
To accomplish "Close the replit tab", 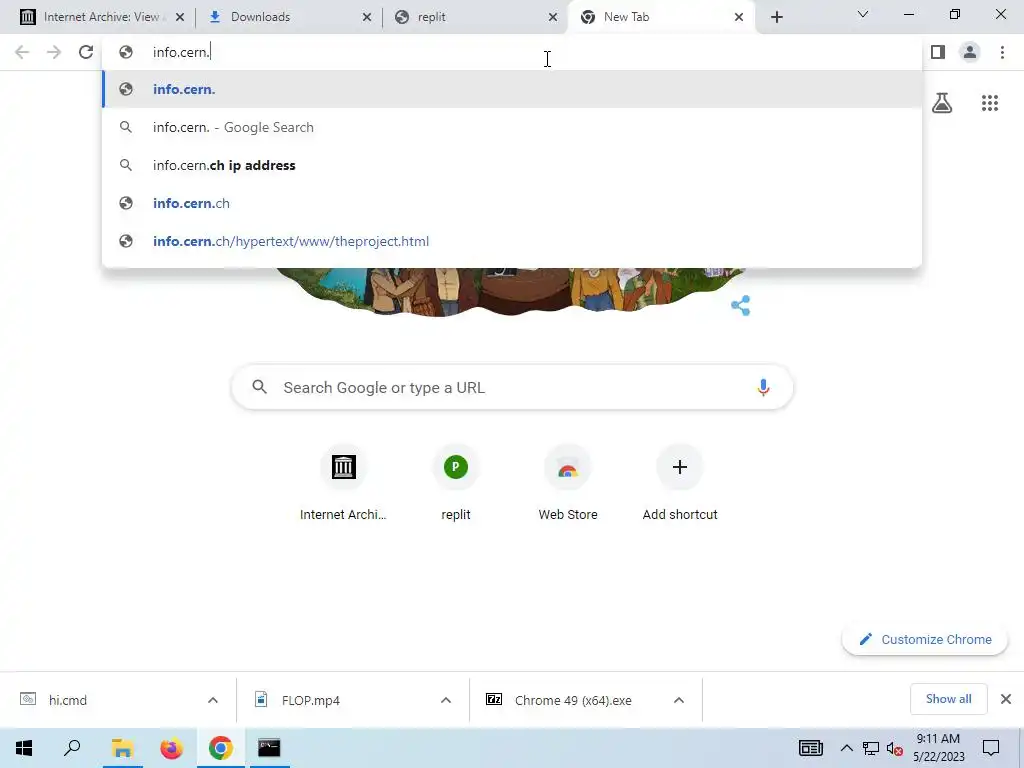I will [553, 17].
